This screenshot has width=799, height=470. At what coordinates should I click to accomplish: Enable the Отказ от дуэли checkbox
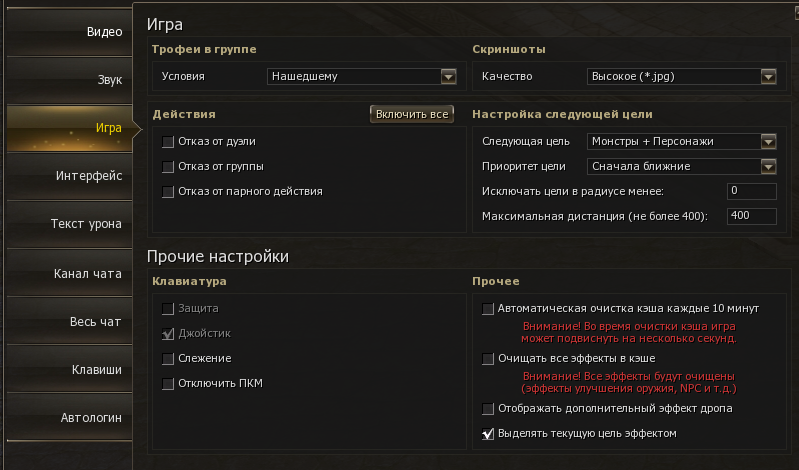[x=168, y=142]
